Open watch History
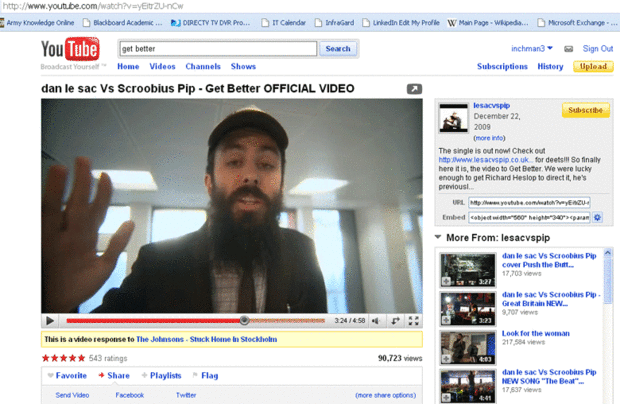 click(x=550, y=66)
